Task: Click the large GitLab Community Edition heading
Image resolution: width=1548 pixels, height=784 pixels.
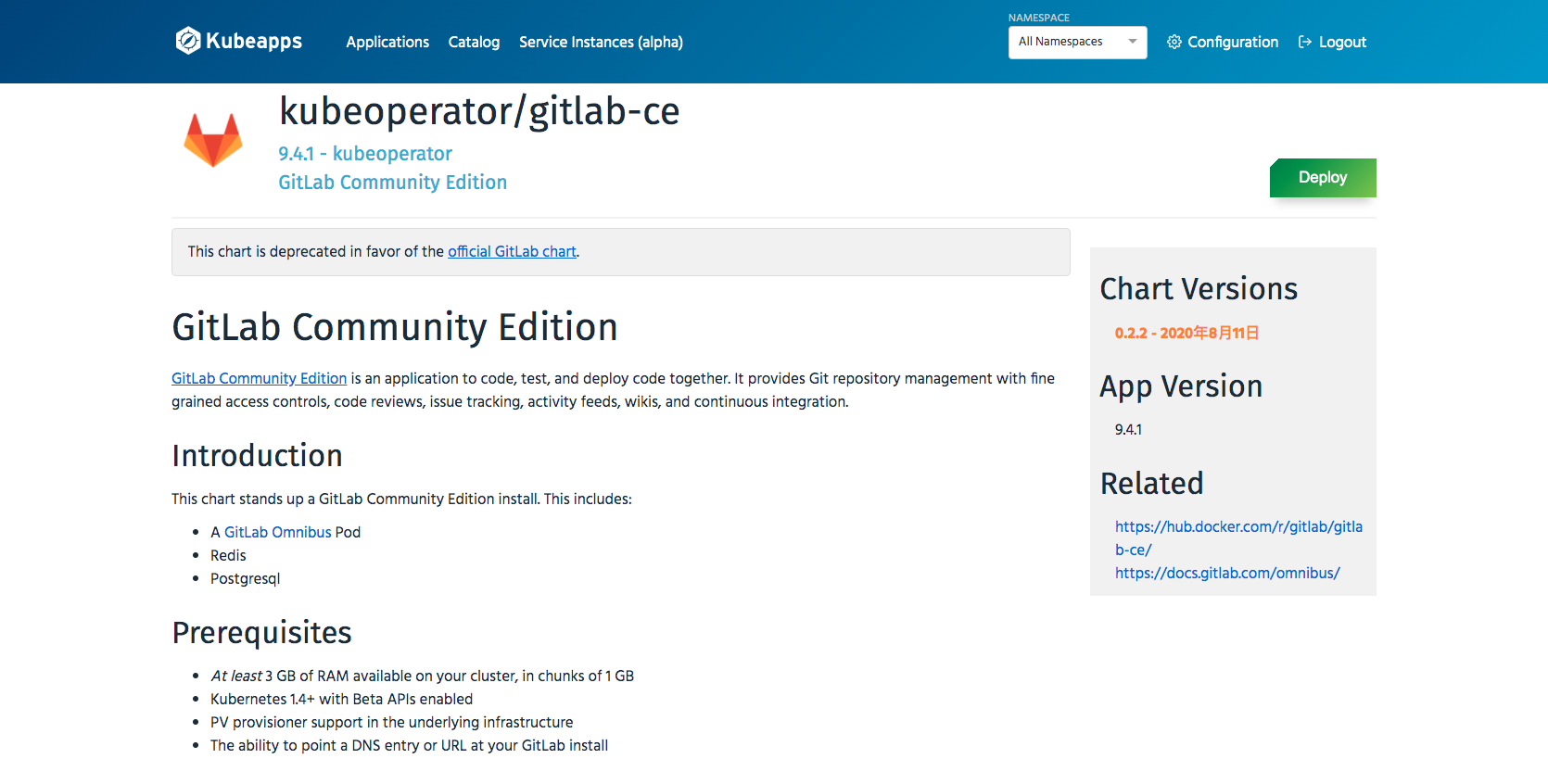Action: pyautogui.click(x=395, y=327)
